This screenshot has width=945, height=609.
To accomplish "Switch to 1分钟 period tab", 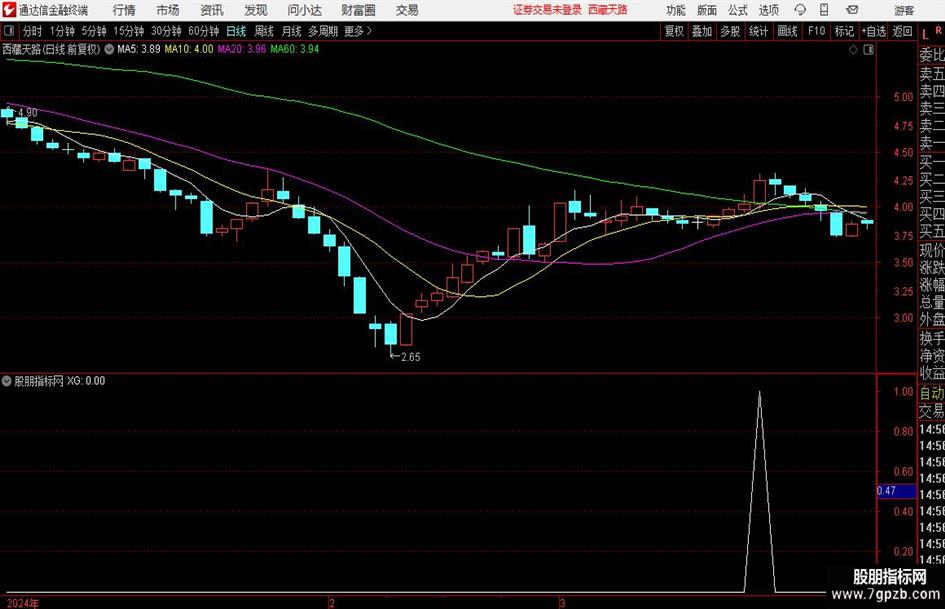I will point(62,31).
